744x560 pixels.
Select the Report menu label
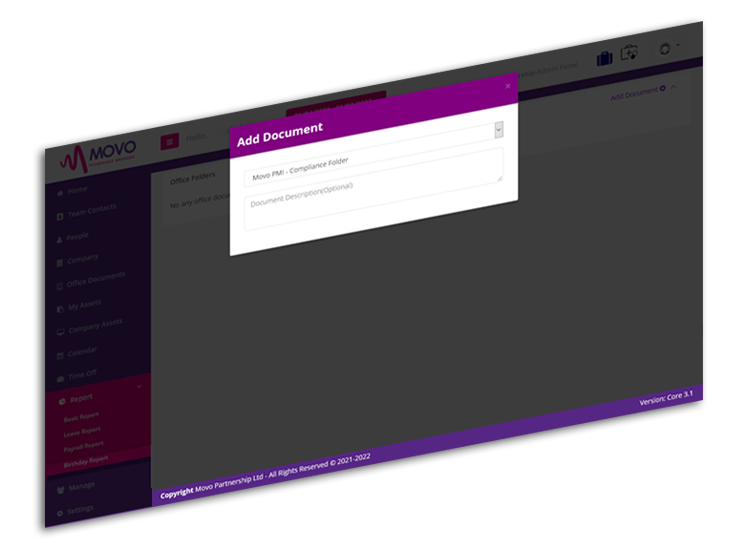click(81, 398)
